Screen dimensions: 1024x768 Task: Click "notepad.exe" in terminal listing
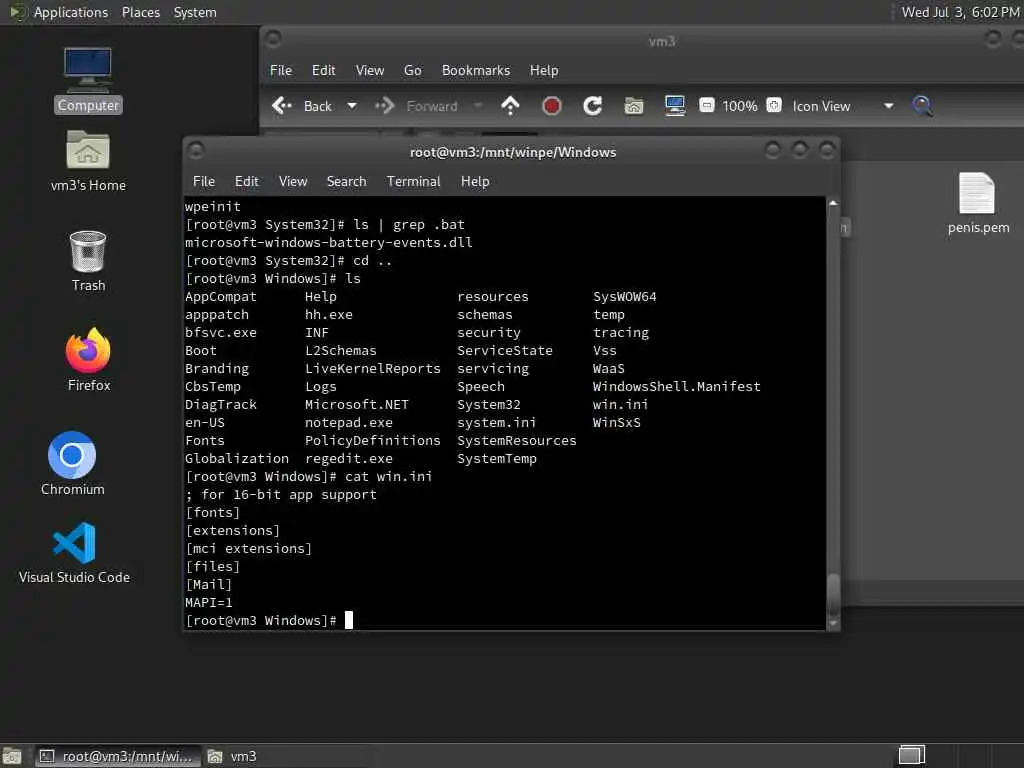[x=349, y=423]
